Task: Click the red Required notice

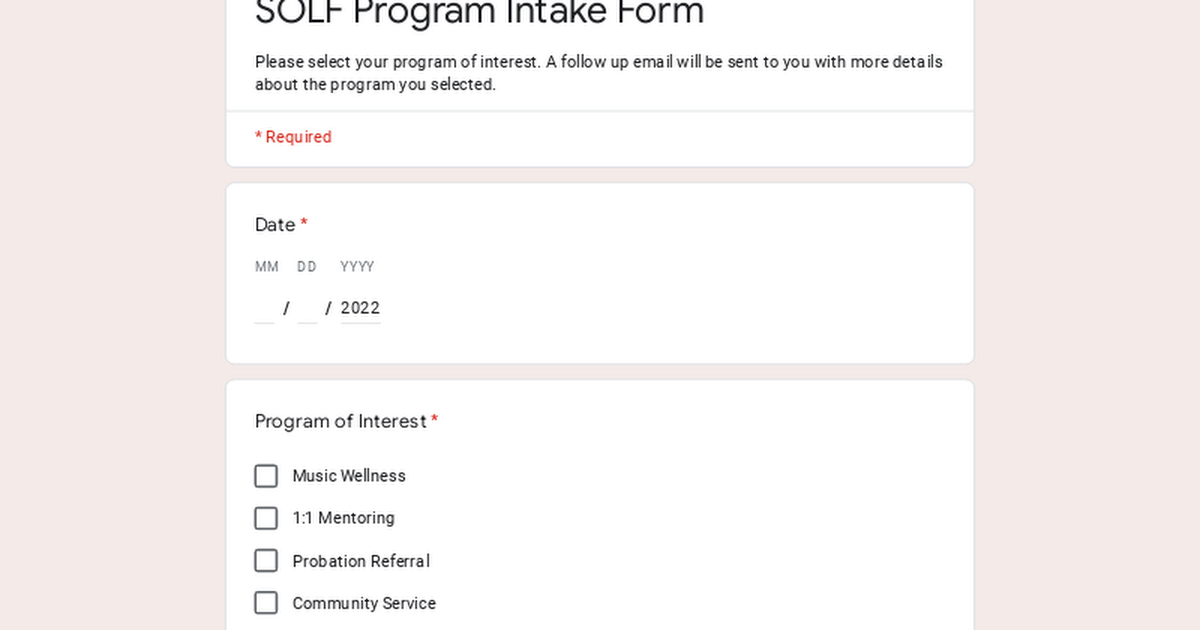Action: pos(293,137)
